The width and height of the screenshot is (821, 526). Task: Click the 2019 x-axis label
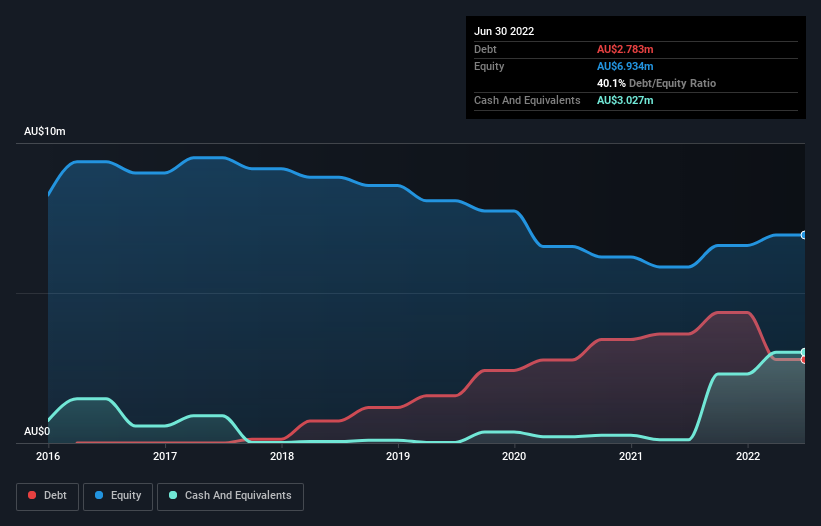[398, 456]
